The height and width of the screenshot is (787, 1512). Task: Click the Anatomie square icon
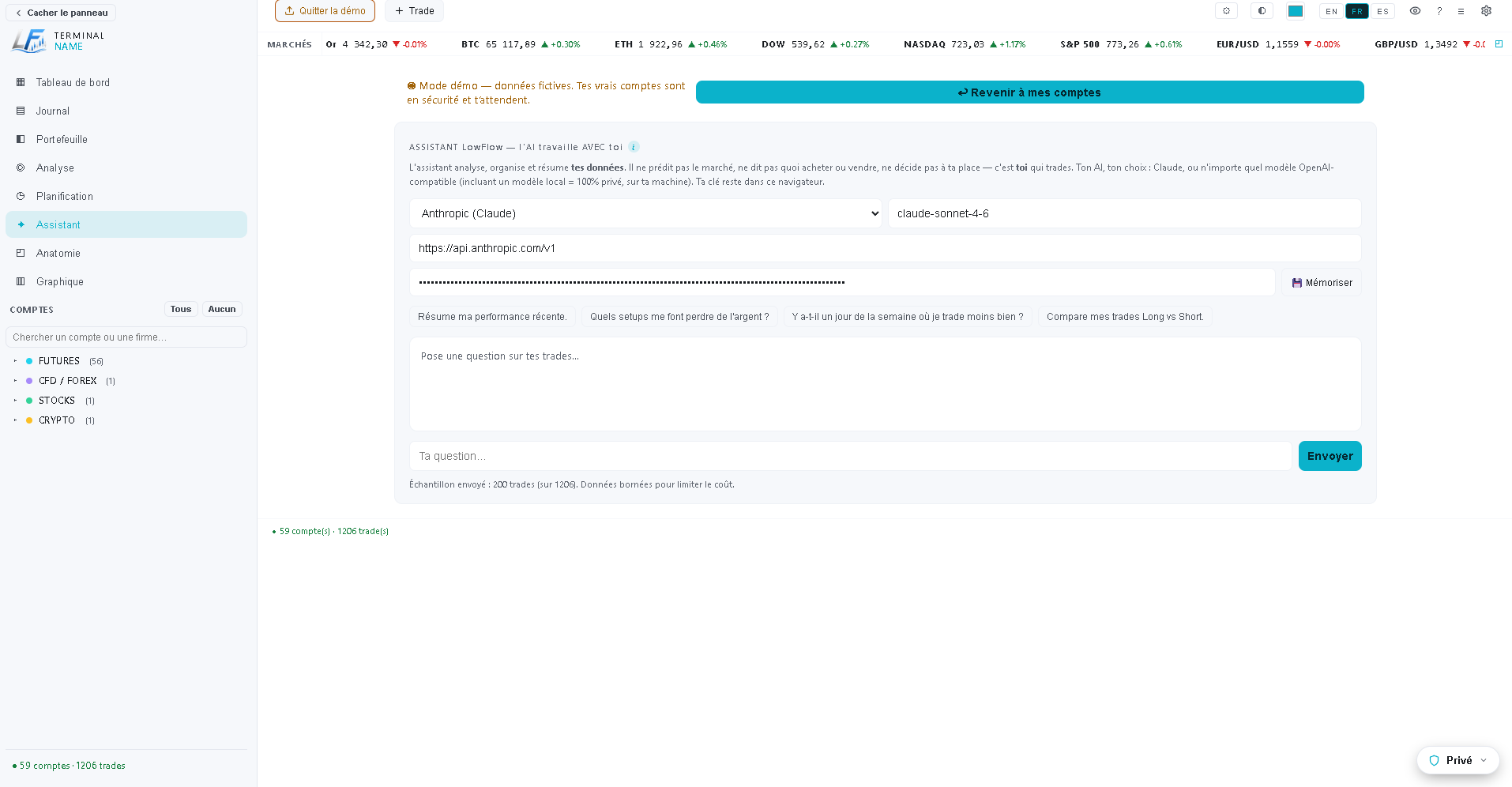[21, 253]
